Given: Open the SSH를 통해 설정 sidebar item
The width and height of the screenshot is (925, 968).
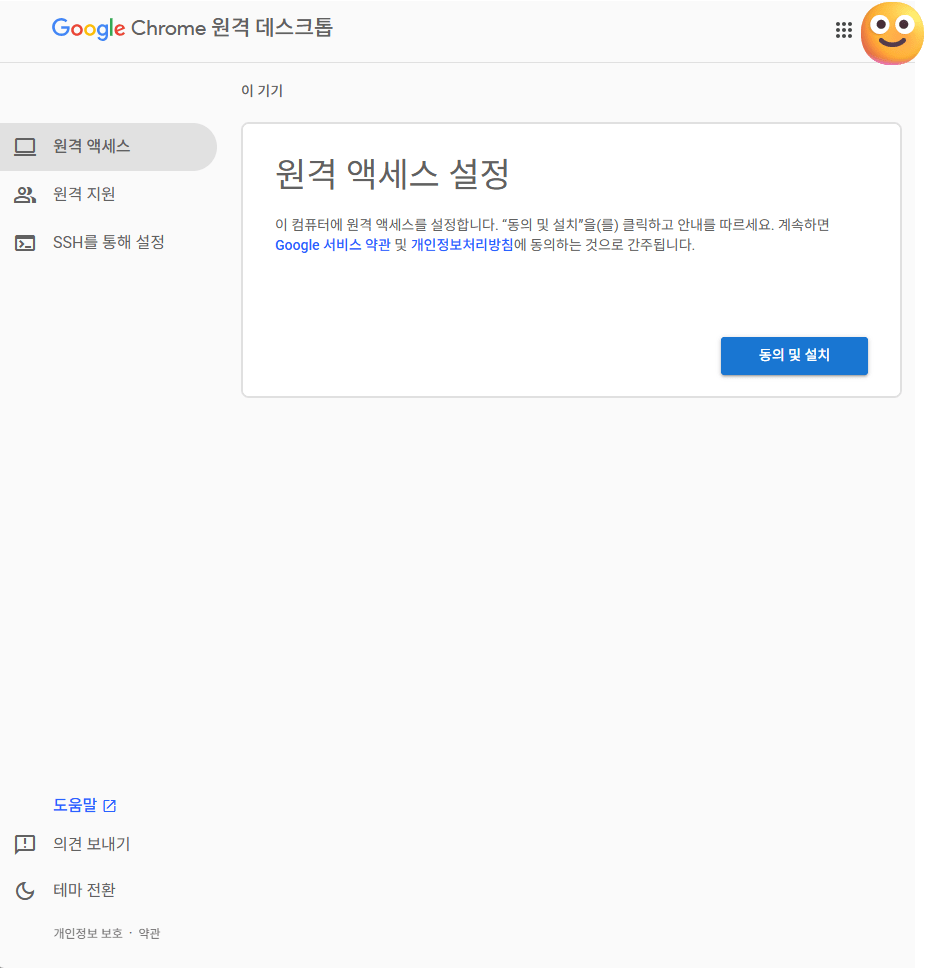Looking at the screenshot, I should 108,243.
